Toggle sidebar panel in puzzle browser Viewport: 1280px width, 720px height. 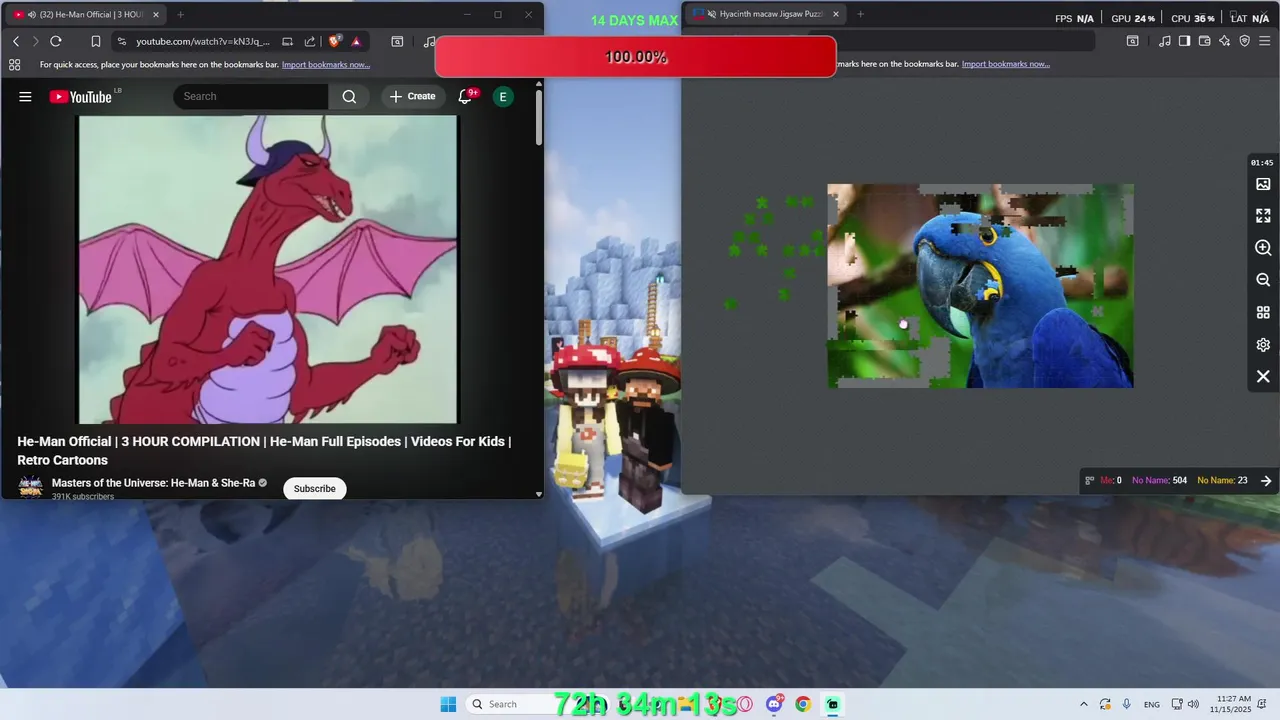(x=1184, y=41)
